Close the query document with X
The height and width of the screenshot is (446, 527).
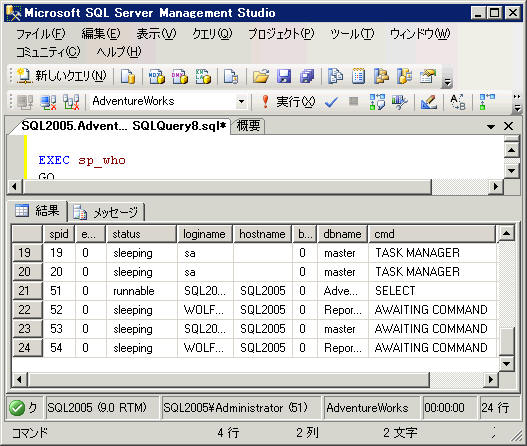(x=509, y=126)
